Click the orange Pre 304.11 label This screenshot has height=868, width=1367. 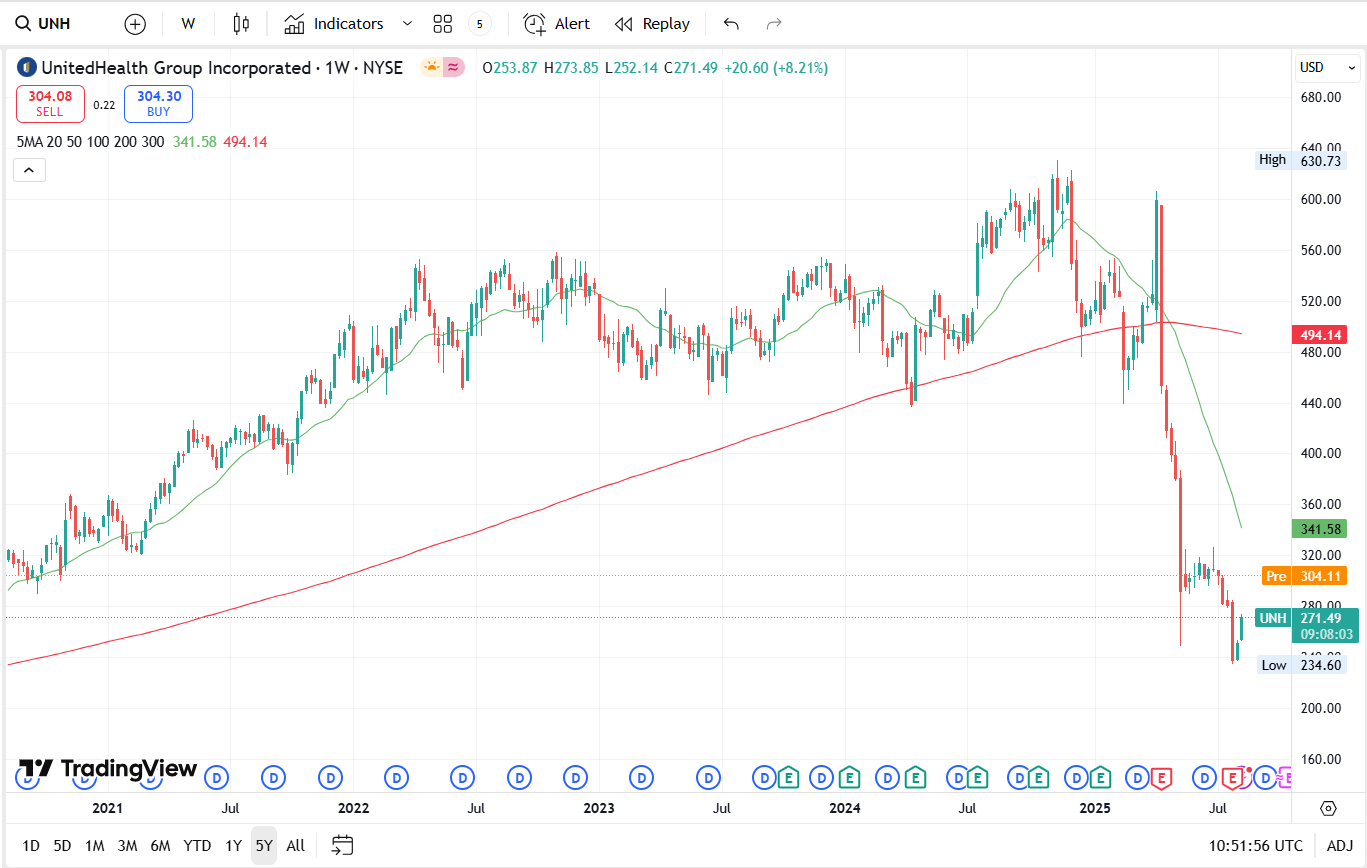pos(1304,576)
